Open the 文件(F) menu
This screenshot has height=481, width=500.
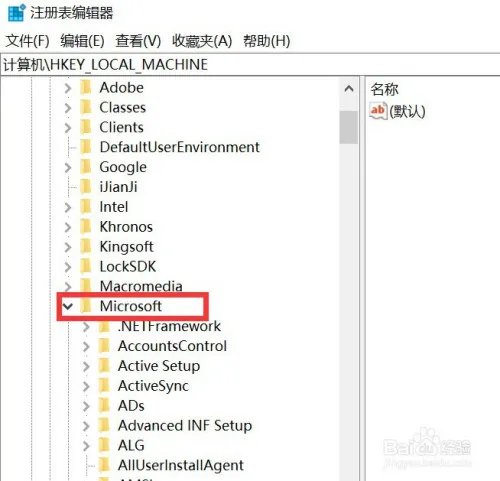(27, 41)
